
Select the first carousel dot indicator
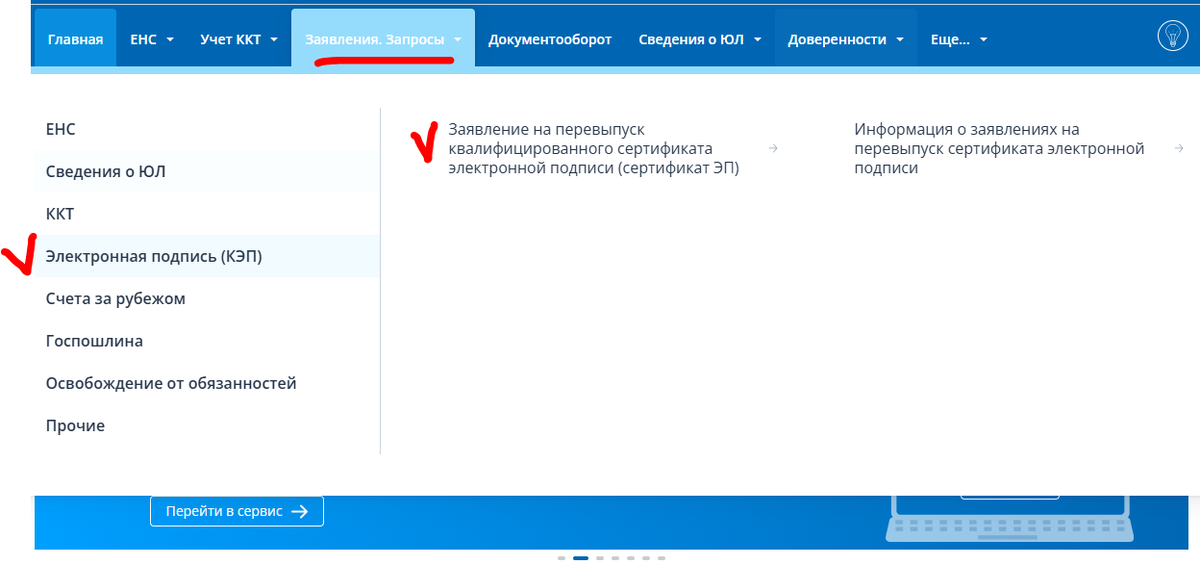[562, 558]
